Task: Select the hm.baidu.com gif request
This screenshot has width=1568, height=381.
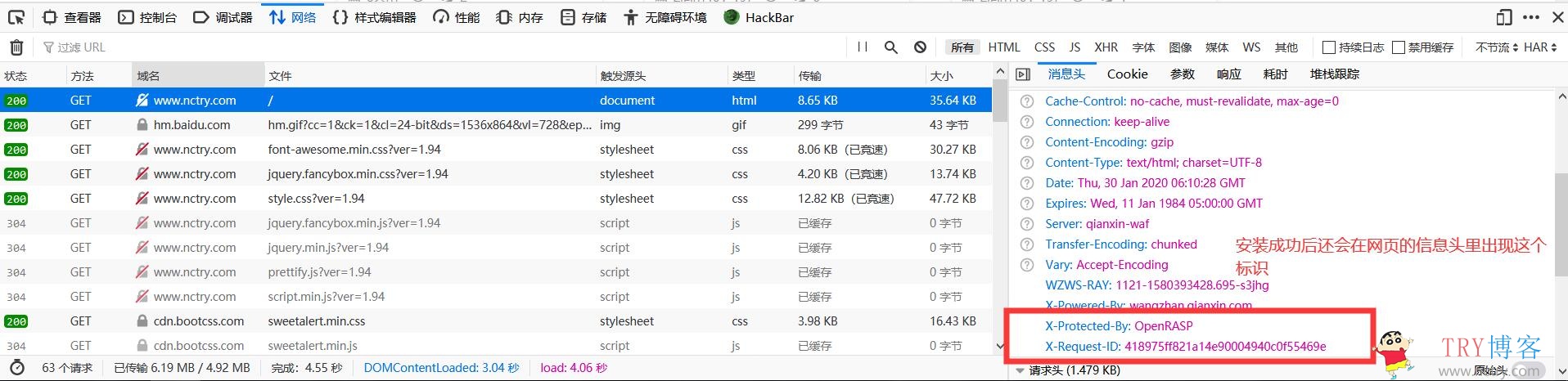Action: pyautogui.click(x=426, y=125)
